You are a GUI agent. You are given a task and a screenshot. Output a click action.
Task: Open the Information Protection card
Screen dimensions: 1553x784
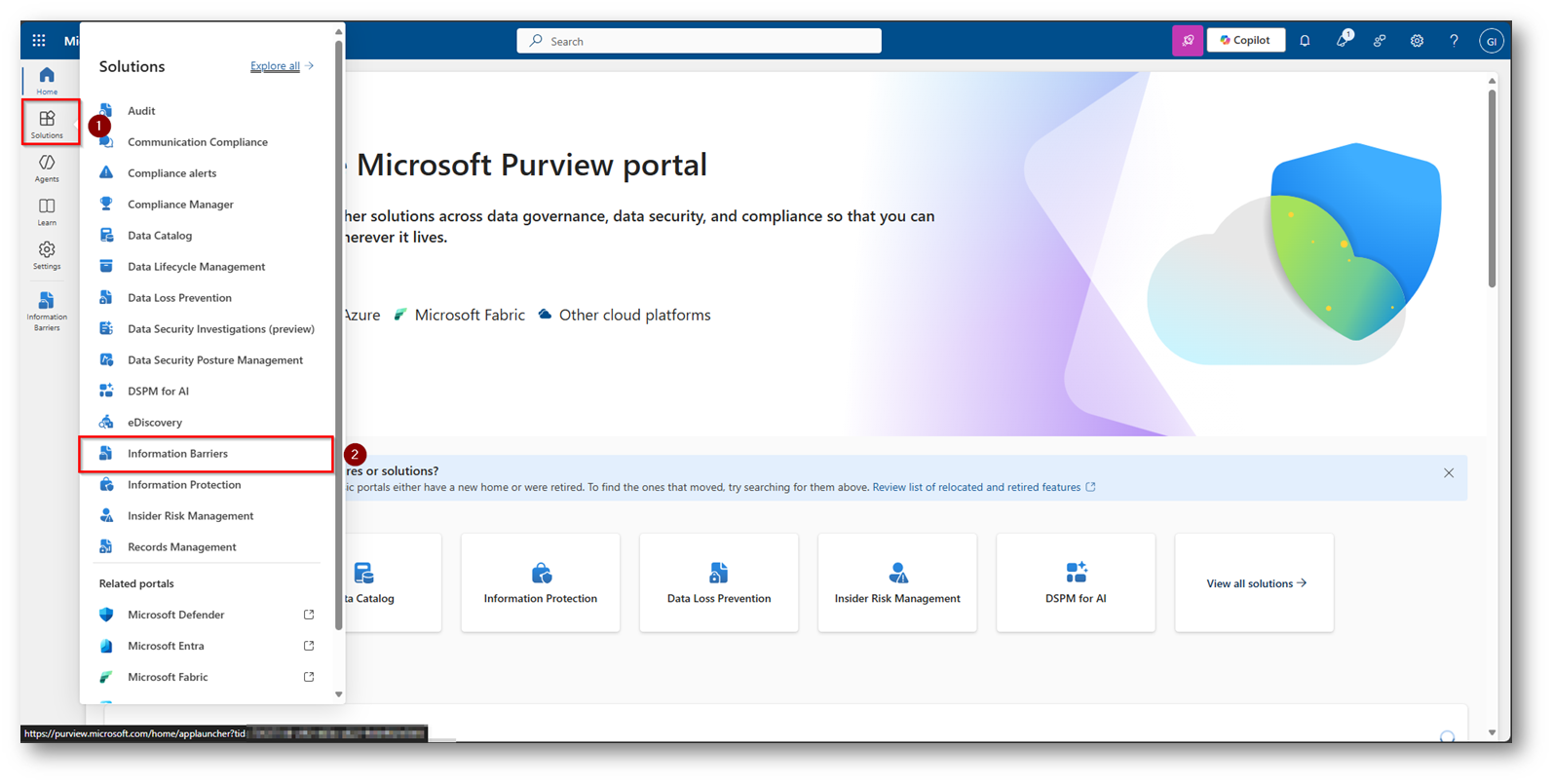(x=541, y=582)
